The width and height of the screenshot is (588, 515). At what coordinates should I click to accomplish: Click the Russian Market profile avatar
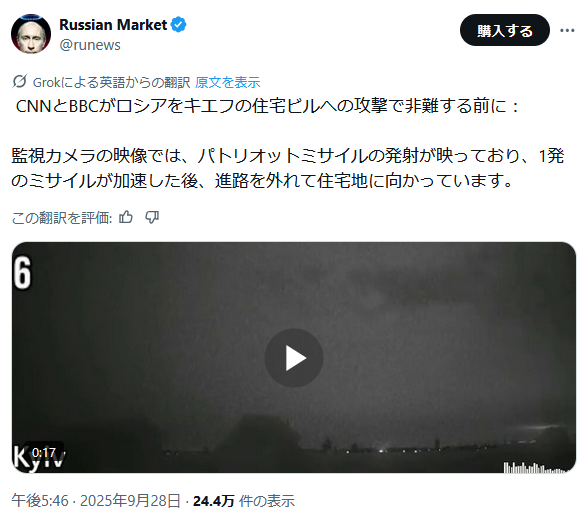(31, 34)
